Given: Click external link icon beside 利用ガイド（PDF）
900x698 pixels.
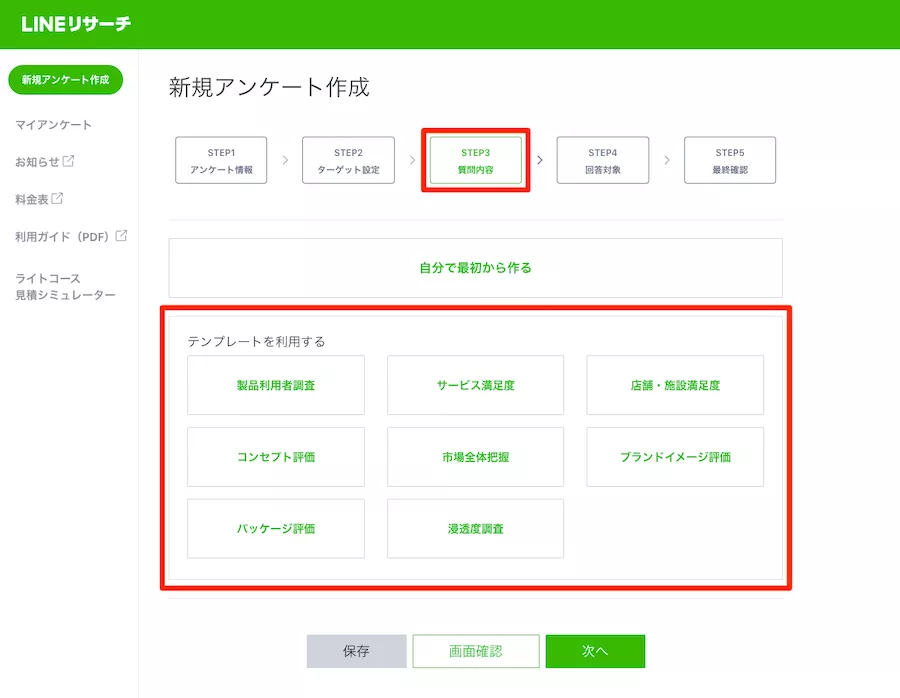Looking at the screenshot, I should tap(121, 237).
